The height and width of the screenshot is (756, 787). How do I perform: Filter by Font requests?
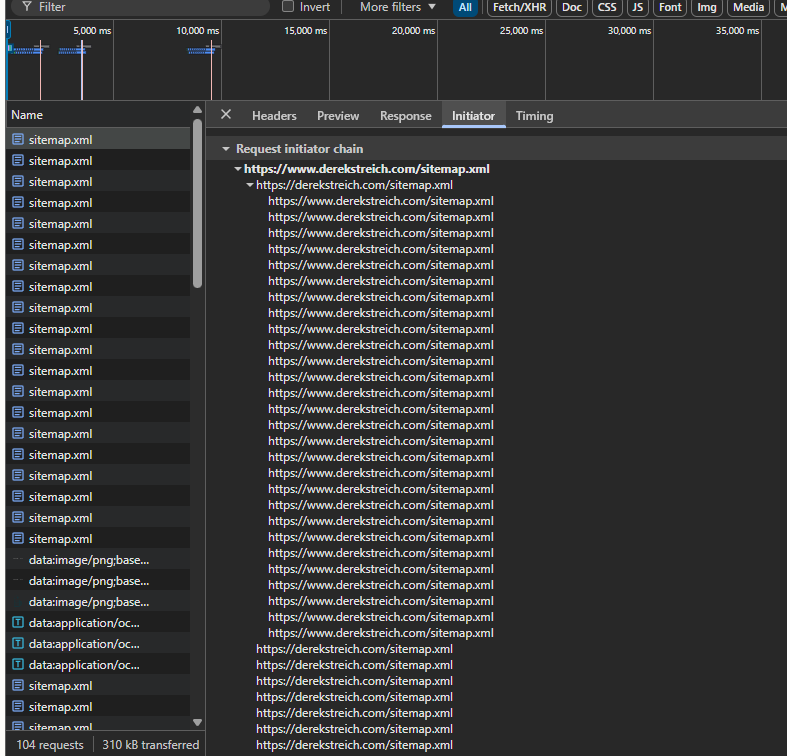(x=670, y=8)
